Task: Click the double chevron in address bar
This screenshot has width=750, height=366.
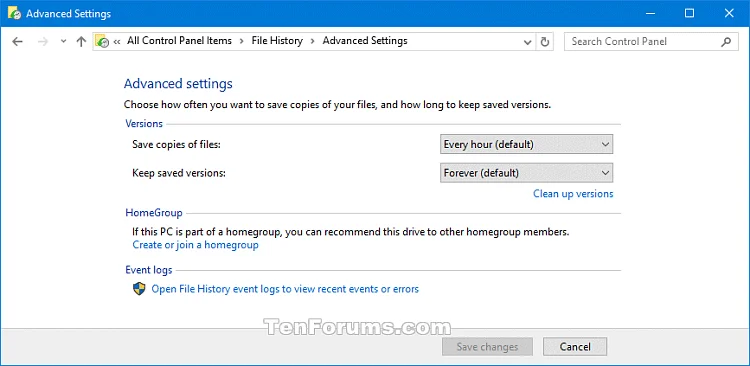Action: 117,42
